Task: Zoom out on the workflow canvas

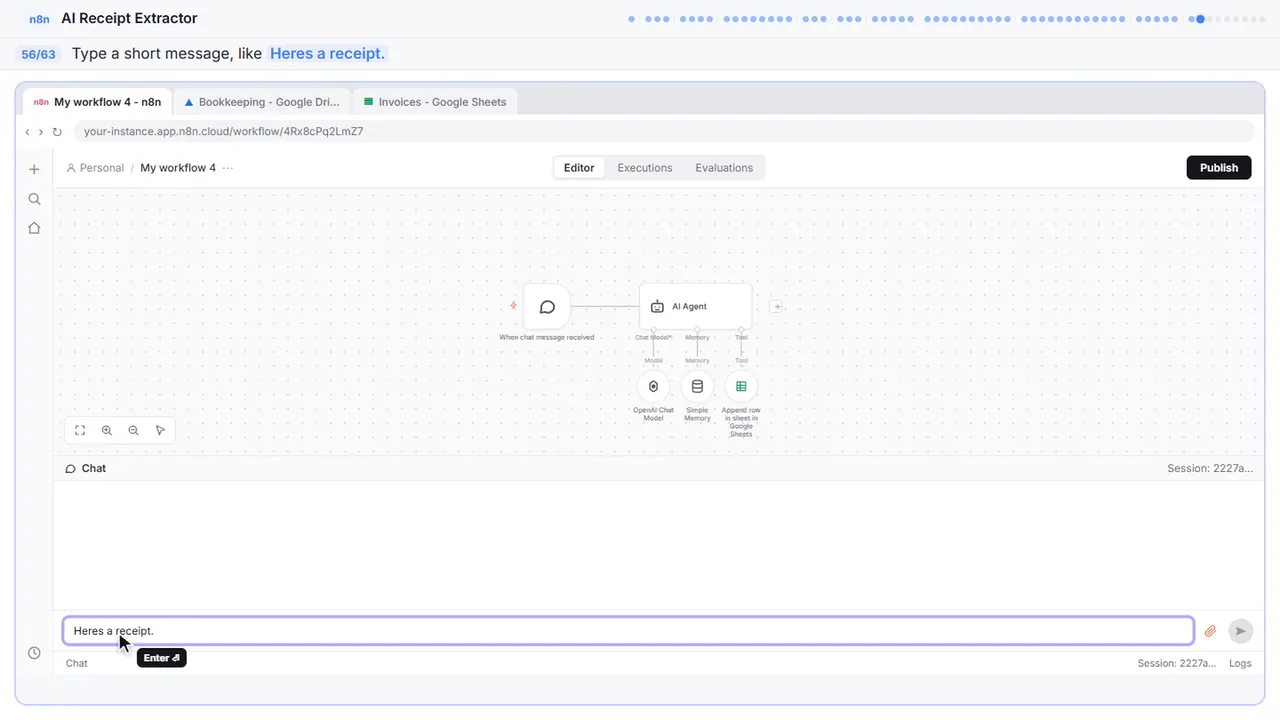Action: click(x=134, y=430)
